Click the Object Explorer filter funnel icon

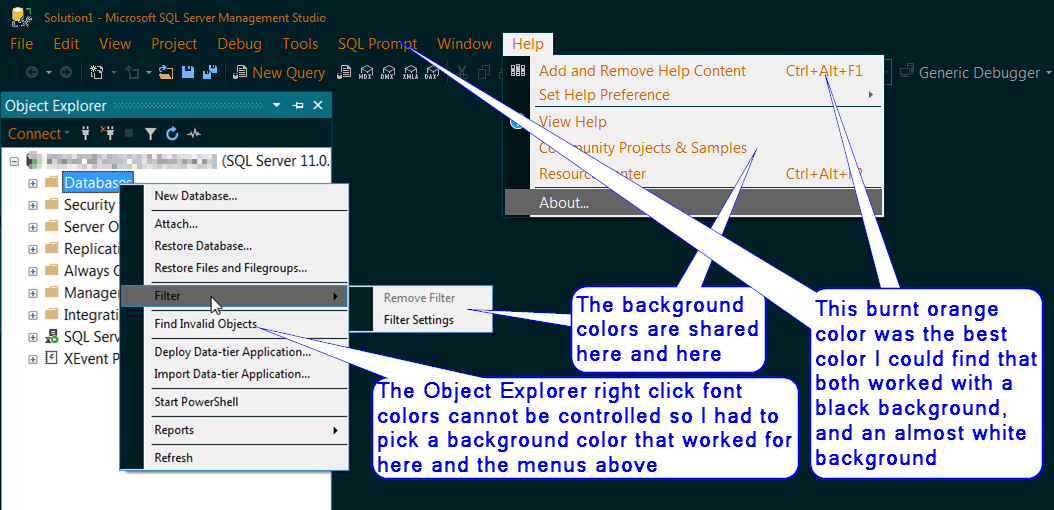tap(151, 134)
